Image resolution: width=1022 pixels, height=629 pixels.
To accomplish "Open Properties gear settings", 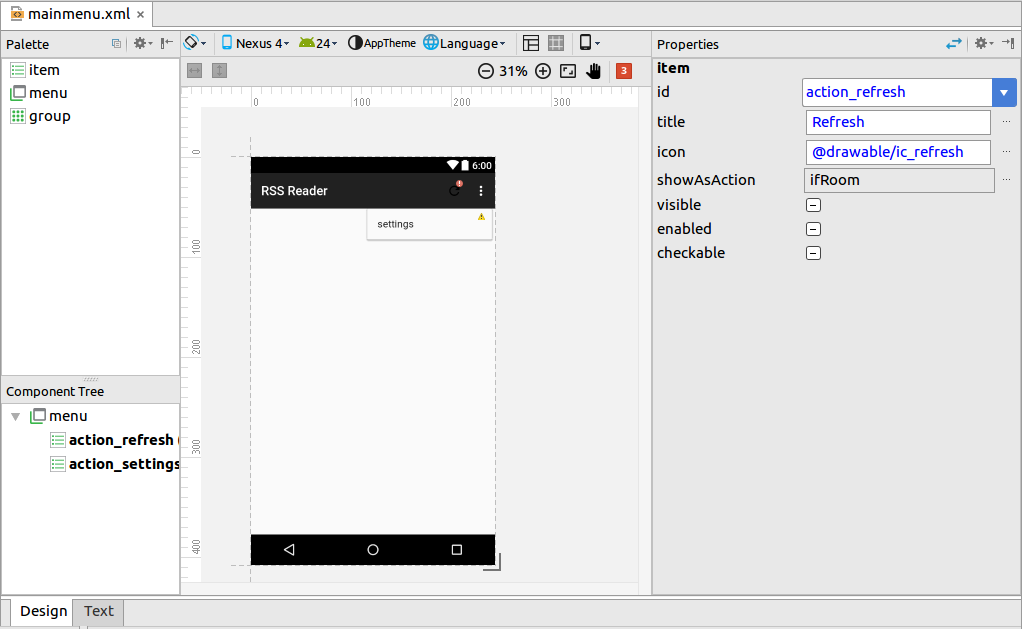I will click(983, 44).
